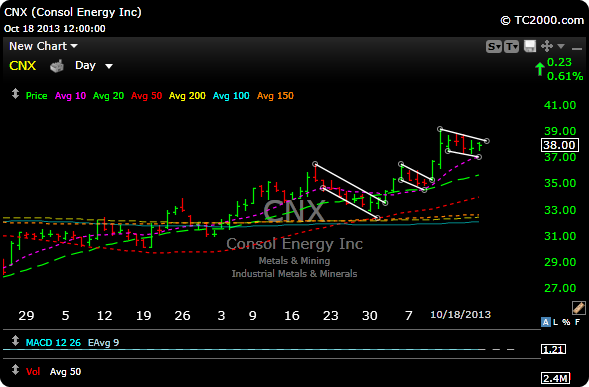Viewport: 589px width, 387px height.
Task: Select the Avg 100 moving average label
Action: (231, 96)
